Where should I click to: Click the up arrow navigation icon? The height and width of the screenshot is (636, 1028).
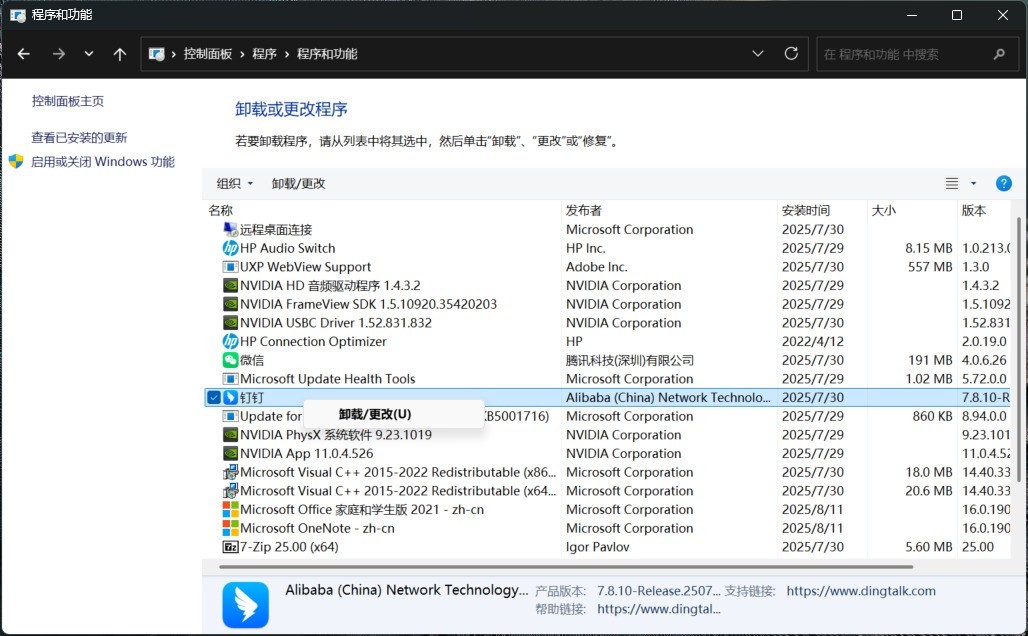coord(120,54)
